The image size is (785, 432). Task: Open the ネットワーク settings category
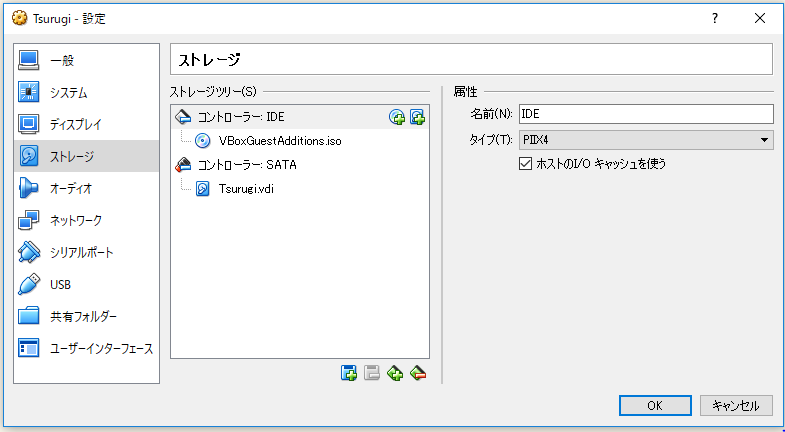pos(87,220)
